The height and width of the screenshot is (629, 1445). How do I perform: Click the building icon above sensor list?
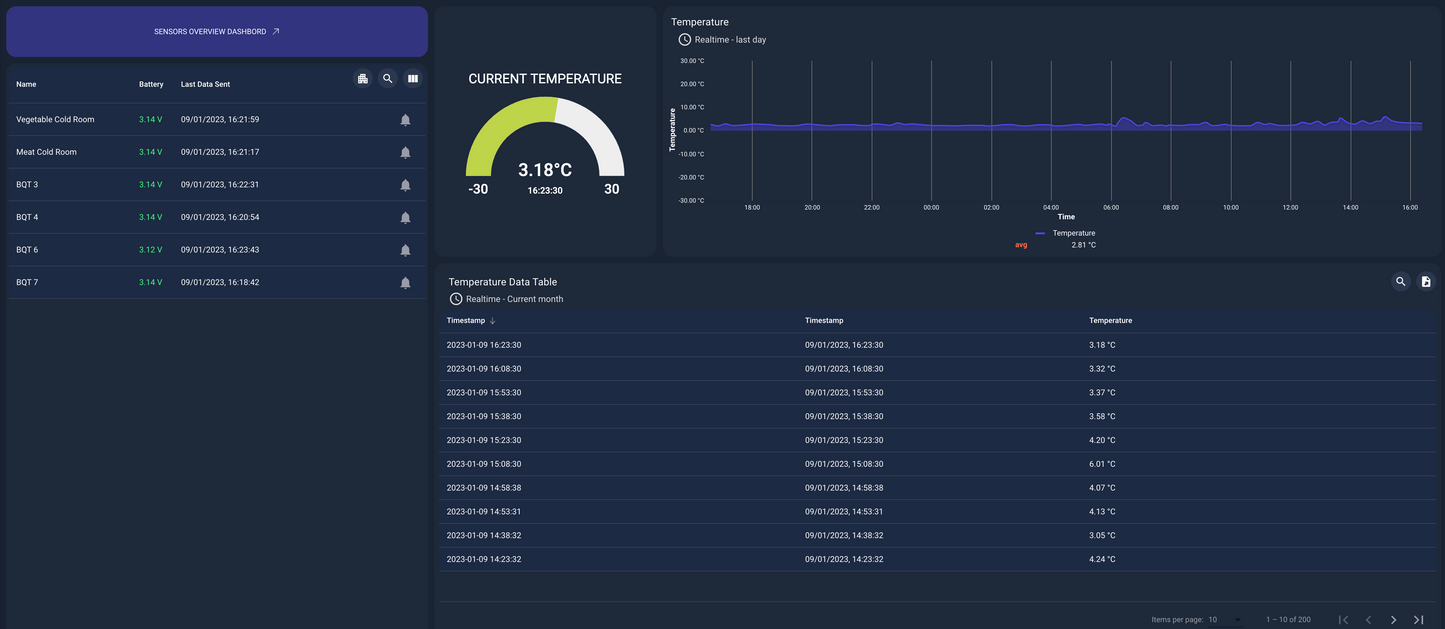362,79
